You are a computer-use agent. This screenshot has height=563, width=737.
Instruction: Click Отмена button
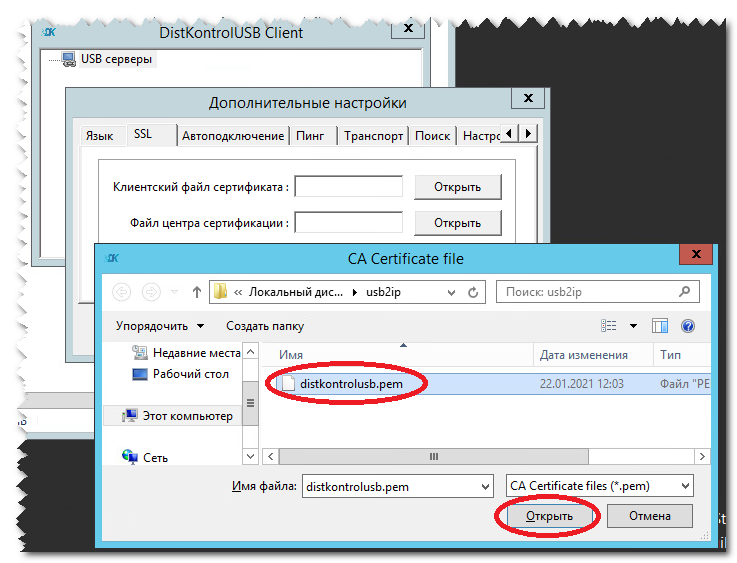(650, 516)
